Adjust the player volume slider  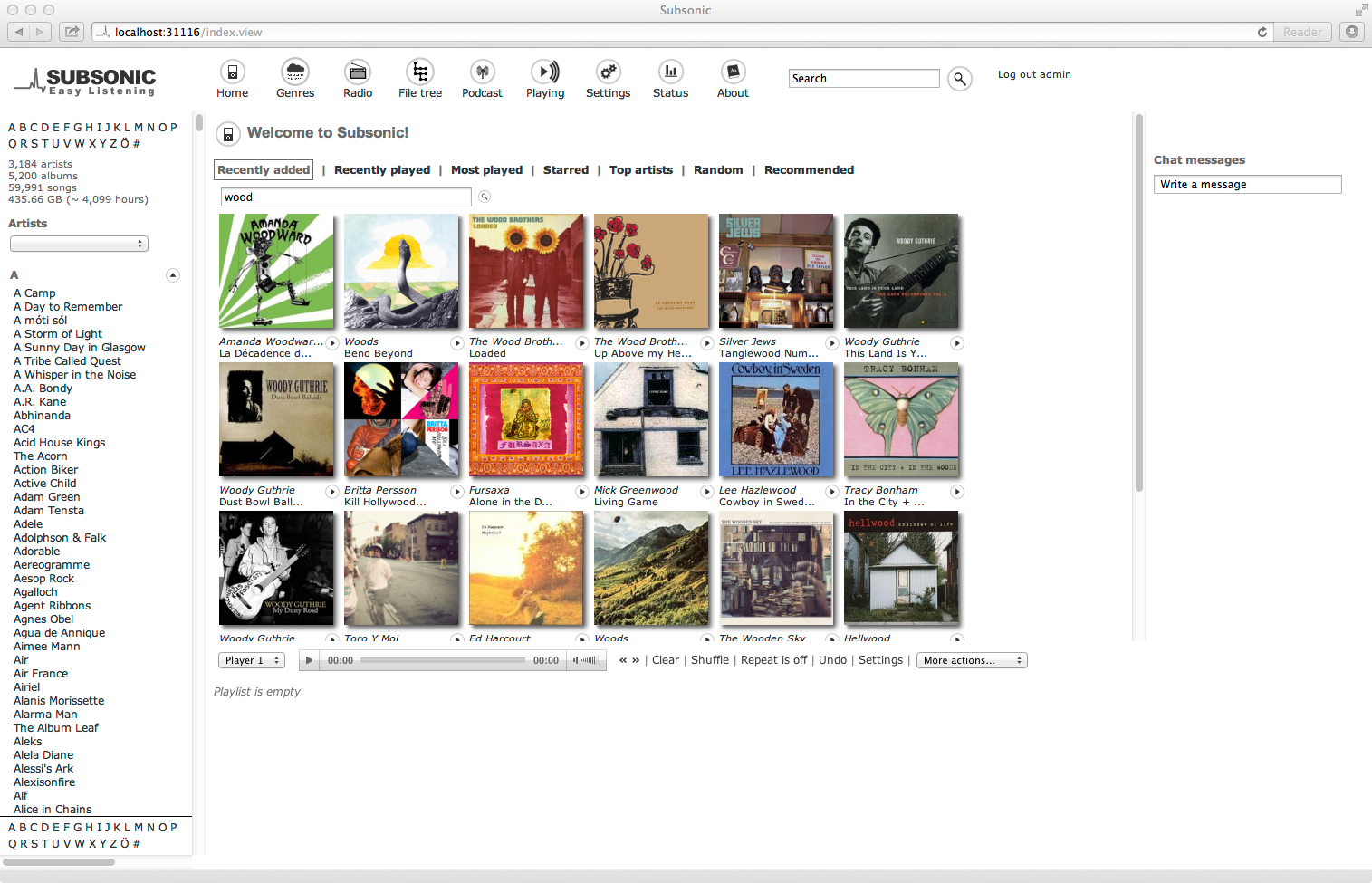pyautogui.click(x=590, y=660)
